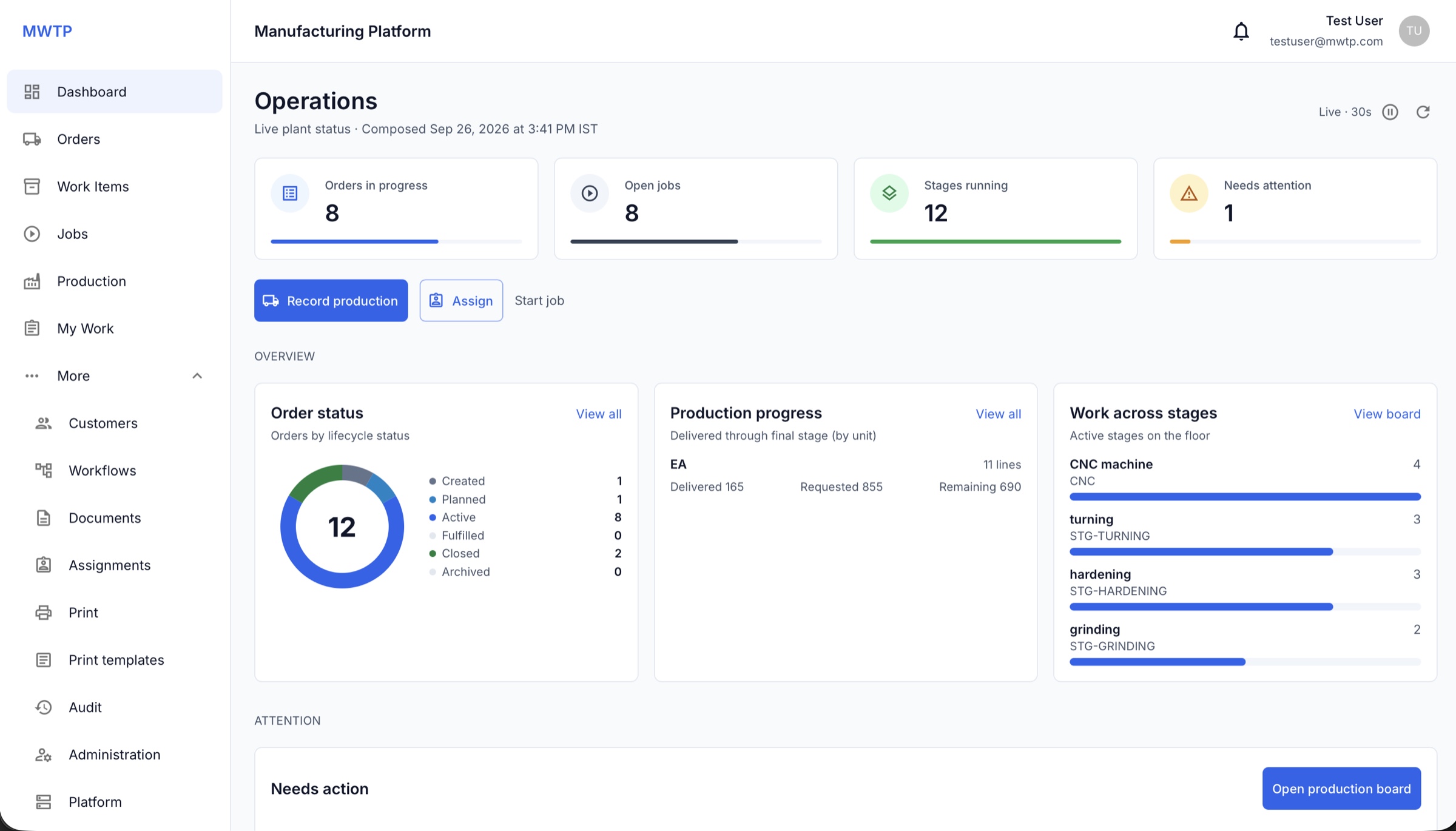
Task: Click Start job
Action: (x=539, y=301)
